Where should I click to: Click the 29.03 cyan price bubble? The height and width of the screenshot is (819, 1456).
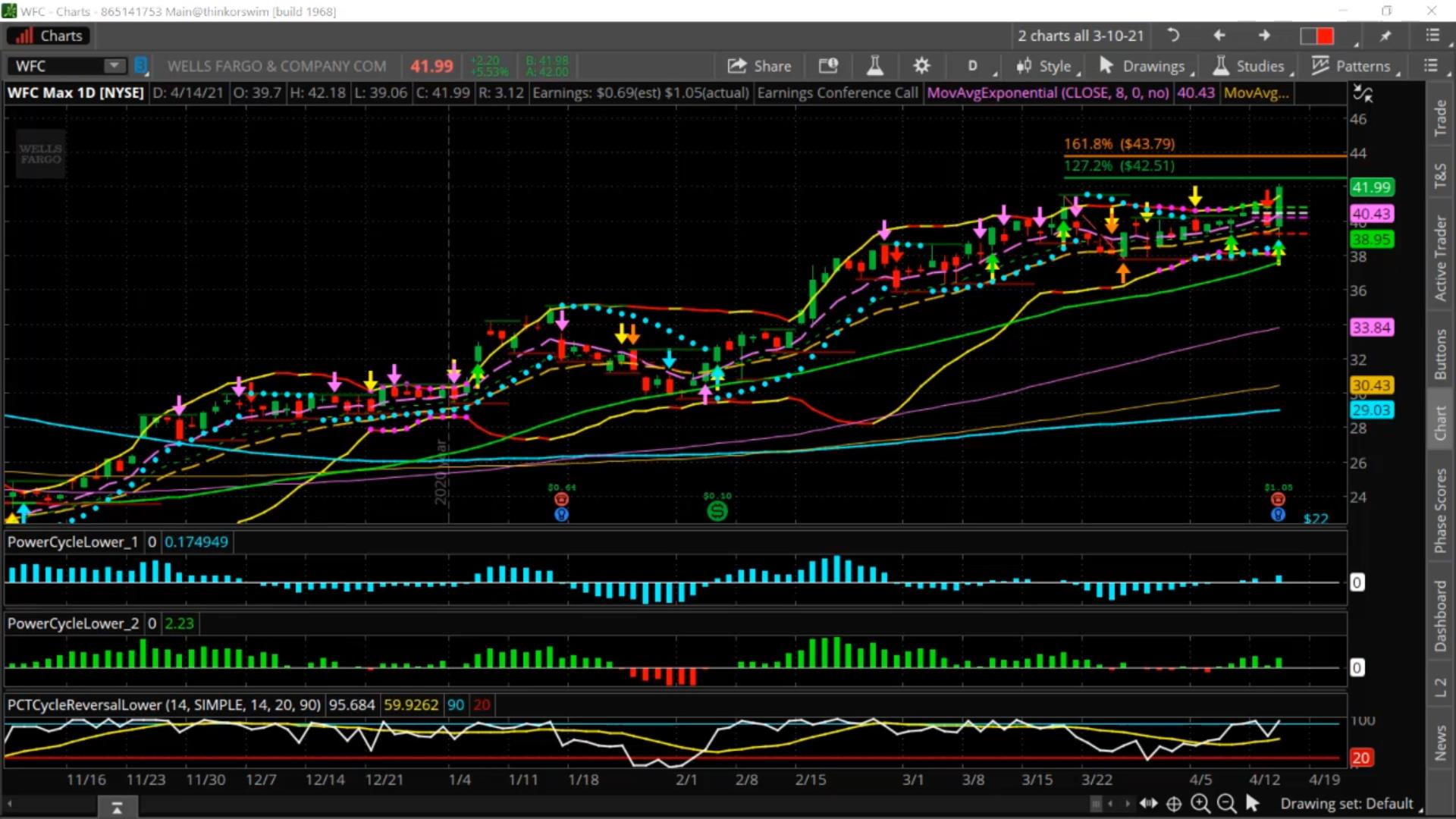click(1372, 409)
